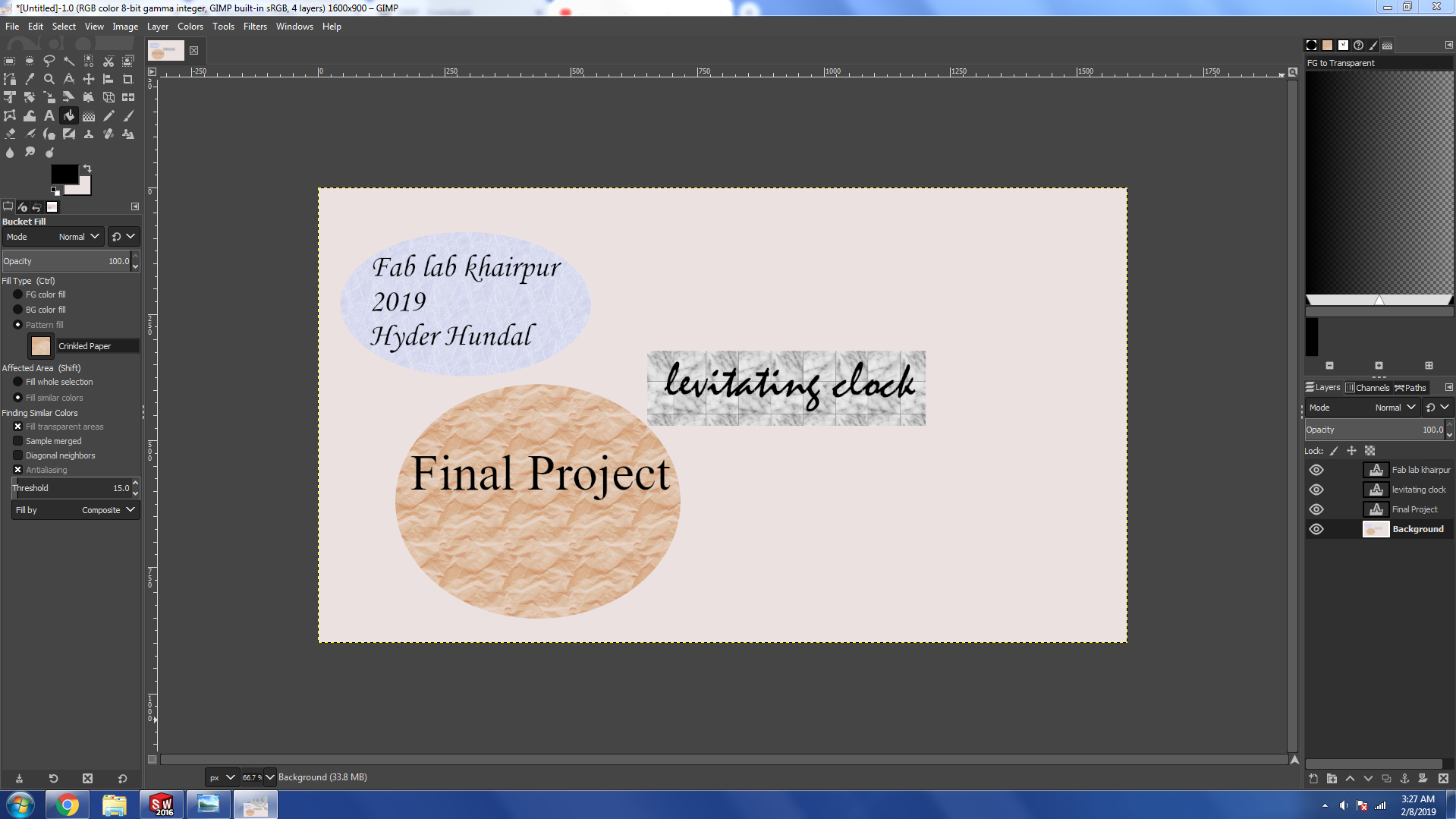Anchor the floating layer
The height and width of the screenshot is (819, 1456).
click(x=1404, y=778)
